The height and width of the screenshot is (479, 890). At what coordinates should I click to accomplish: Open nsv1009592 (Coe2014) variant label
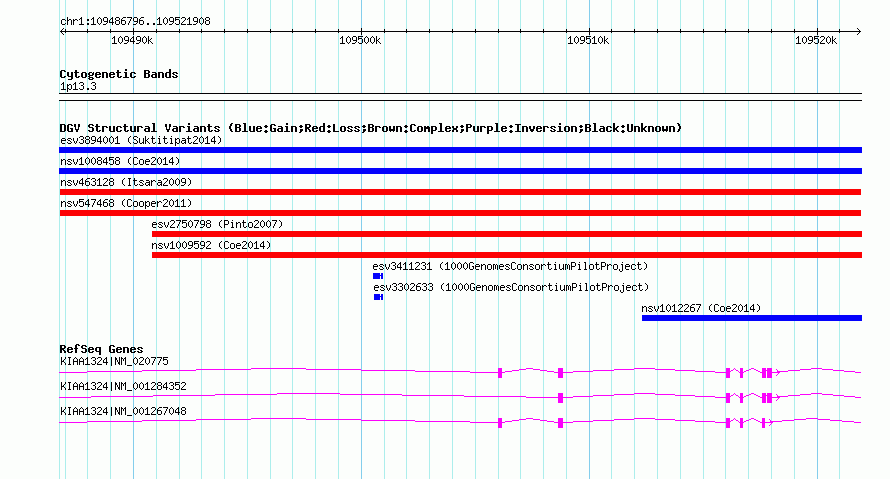pos(211,245)
